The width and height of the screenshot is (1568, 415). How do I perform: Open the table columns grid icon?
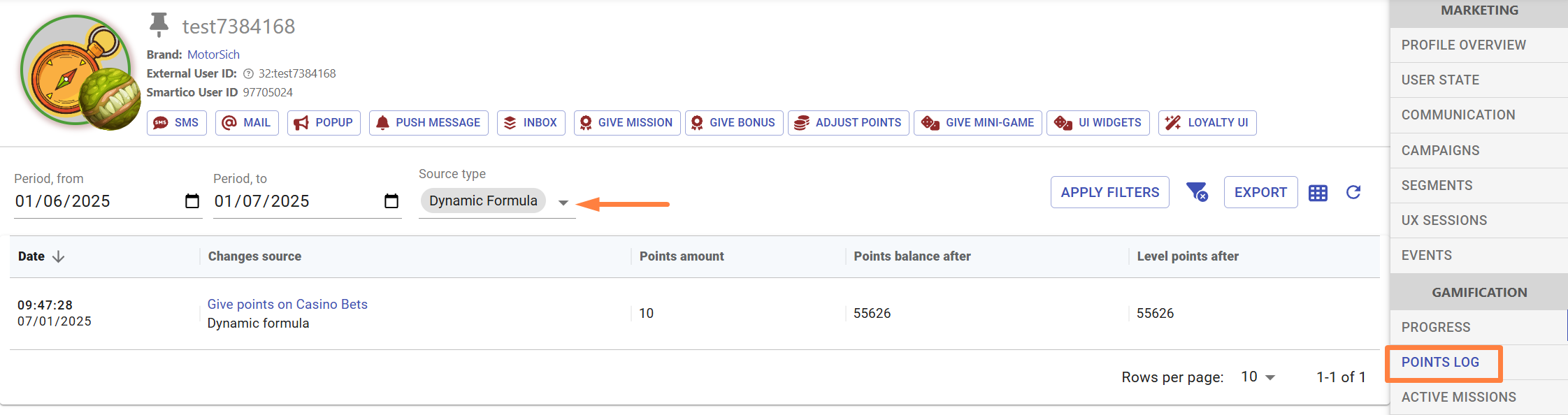coord(1318,193)
